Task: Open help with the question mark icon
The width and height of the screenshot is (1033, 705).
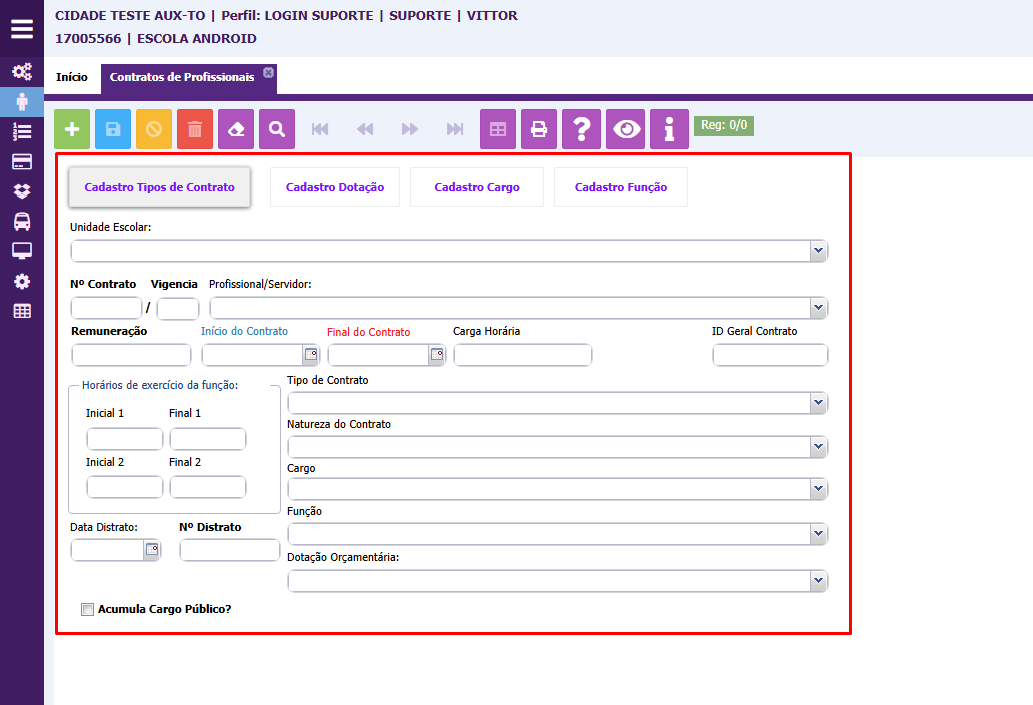Action: click(581, 129)
